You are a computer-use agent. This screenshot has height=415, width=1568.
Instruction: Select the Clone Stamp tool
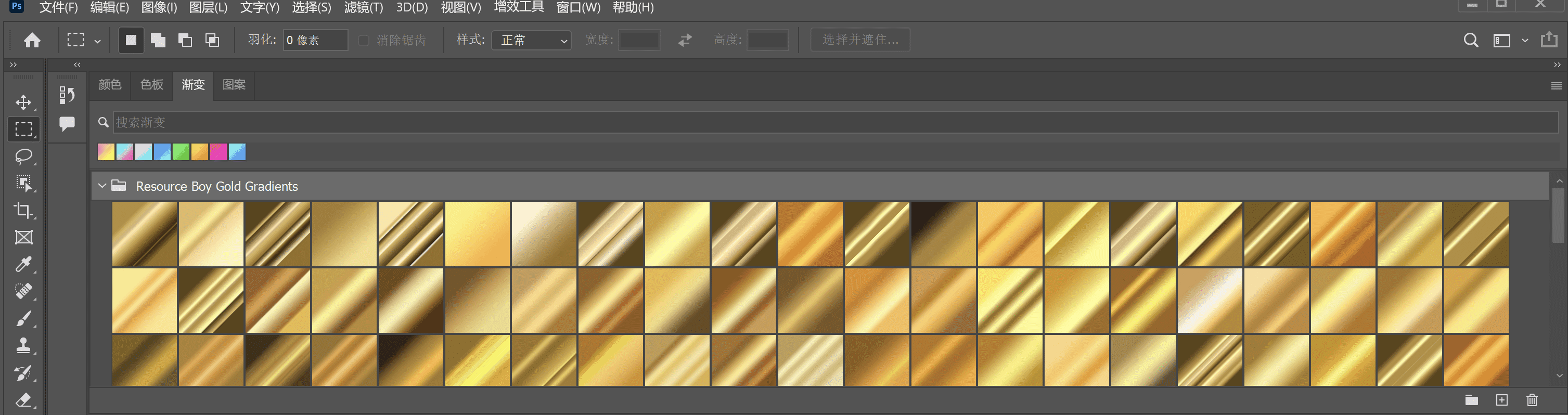pos(23,346)
